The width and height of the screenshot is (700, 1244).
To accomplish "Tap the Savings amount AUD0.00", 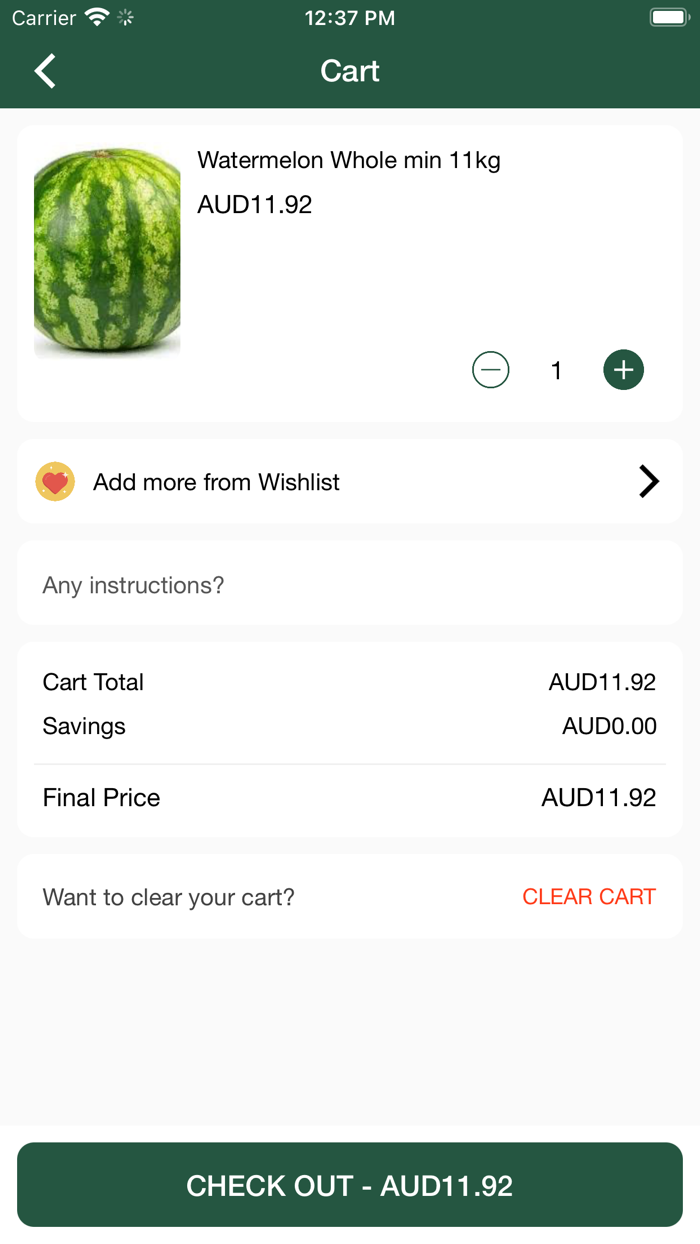I will (609, 726).
